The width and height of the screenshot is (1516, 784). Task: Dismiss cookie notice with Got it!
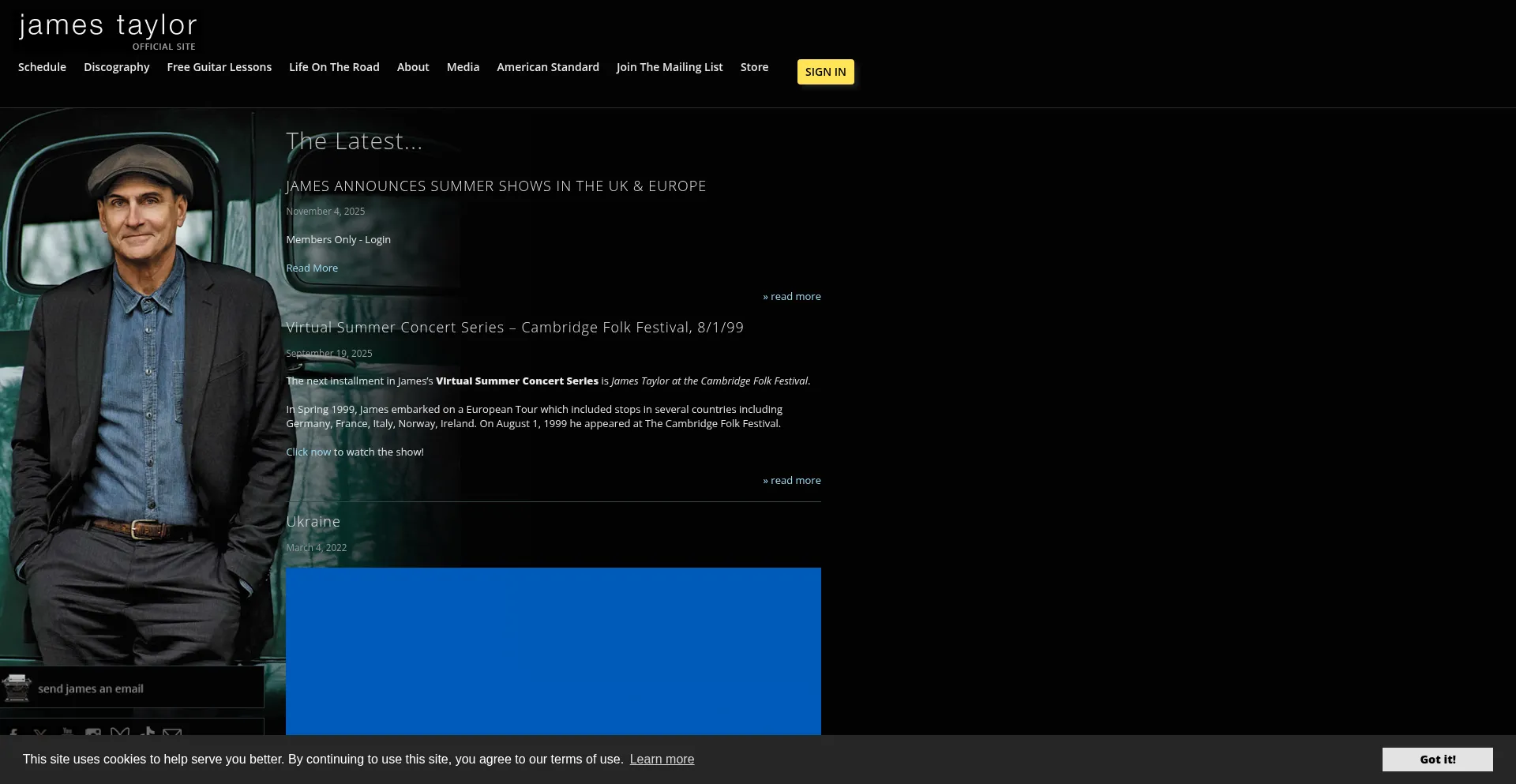pyautogui.click(x=1436, y=759)
